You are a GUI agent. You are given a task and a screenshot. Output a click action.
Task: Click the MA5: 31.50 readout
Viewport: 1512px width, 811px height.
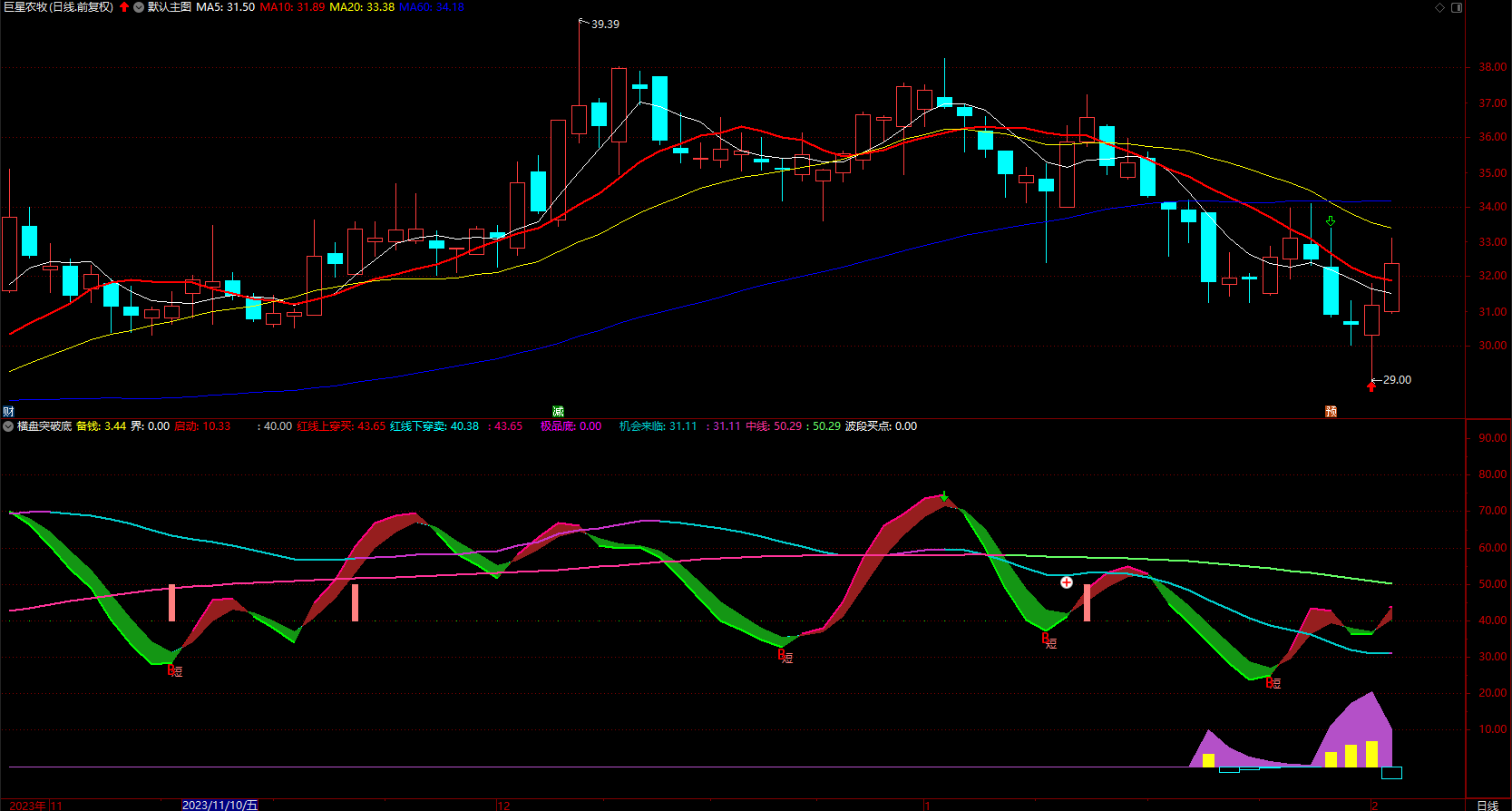point(226,7)
